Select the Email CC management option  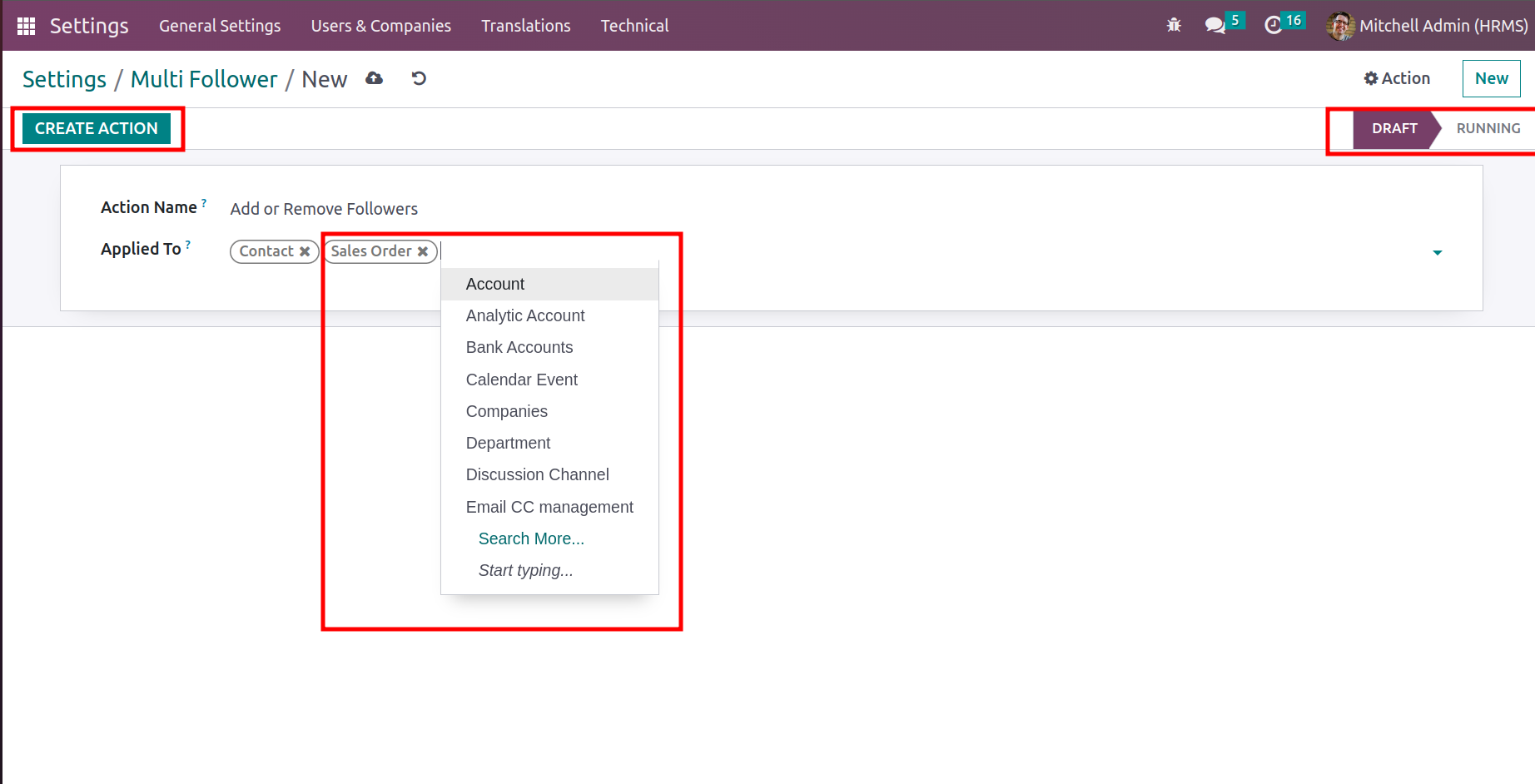[x=549, y=507]
